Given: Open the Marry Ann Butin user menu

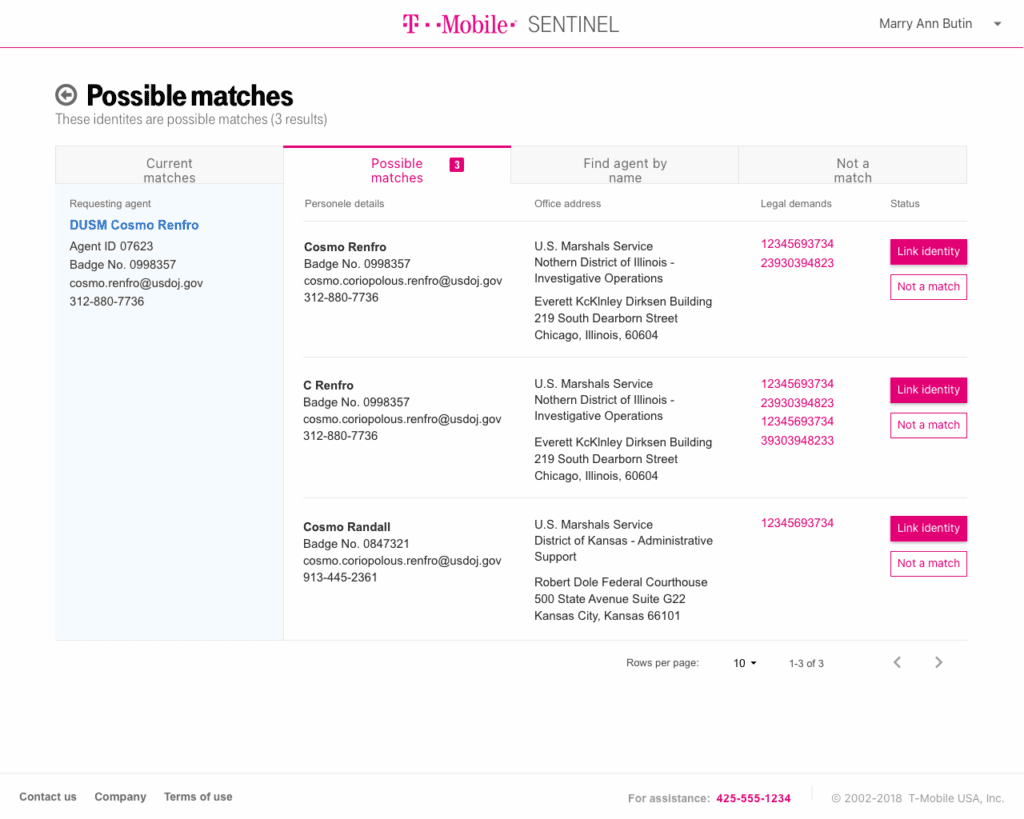Looking at the screenshot, I should pyautogui.click(x=939, y=24).
